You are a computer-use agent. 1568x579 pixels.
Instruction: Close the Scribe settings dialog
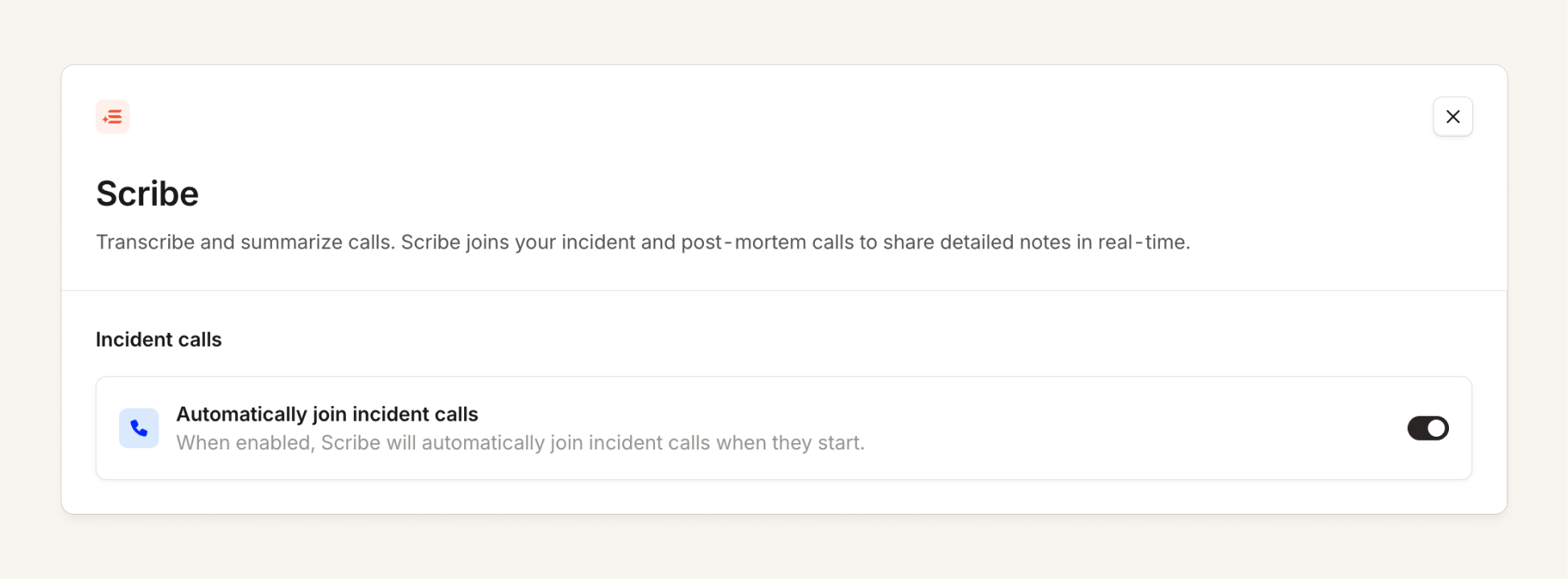point(1453,117)
